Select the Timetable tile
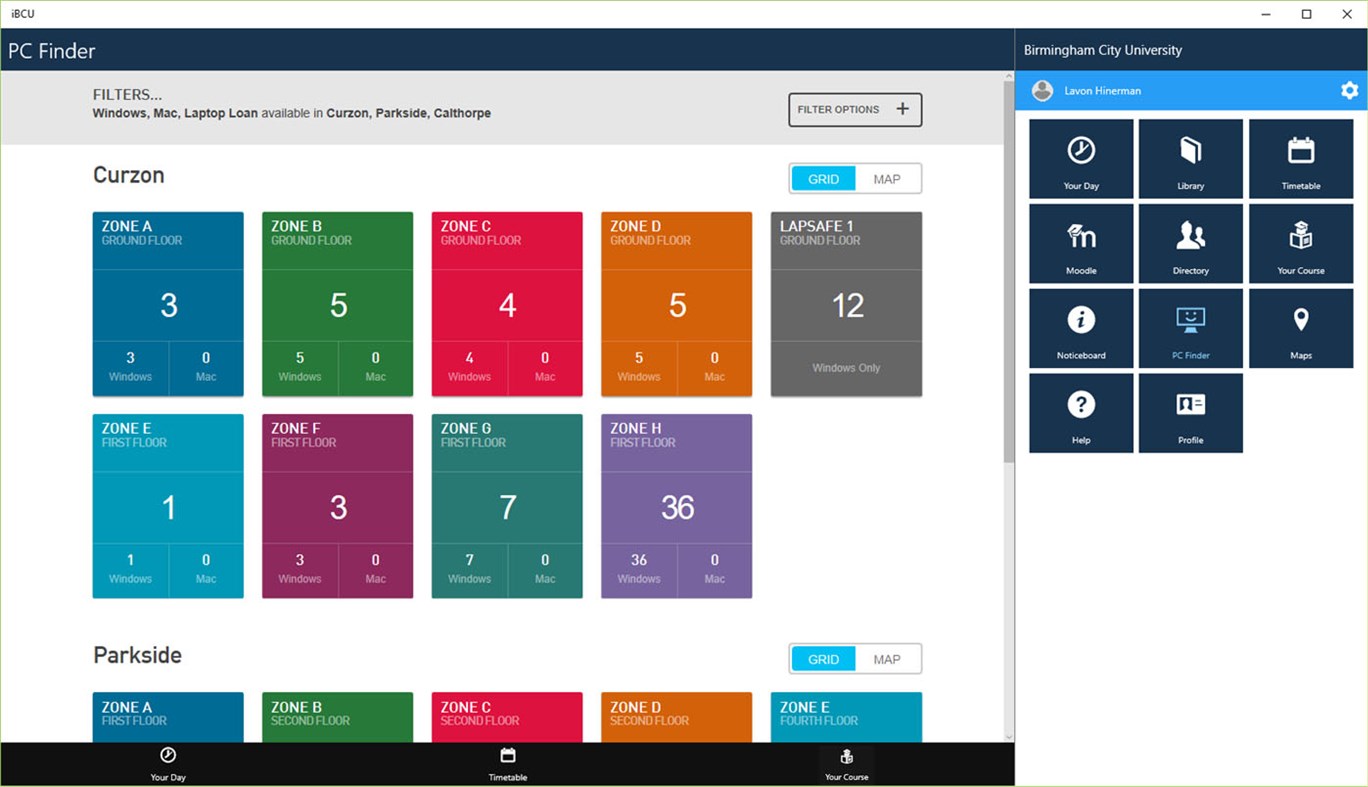1368x787 pixels. pos(1300,158)
